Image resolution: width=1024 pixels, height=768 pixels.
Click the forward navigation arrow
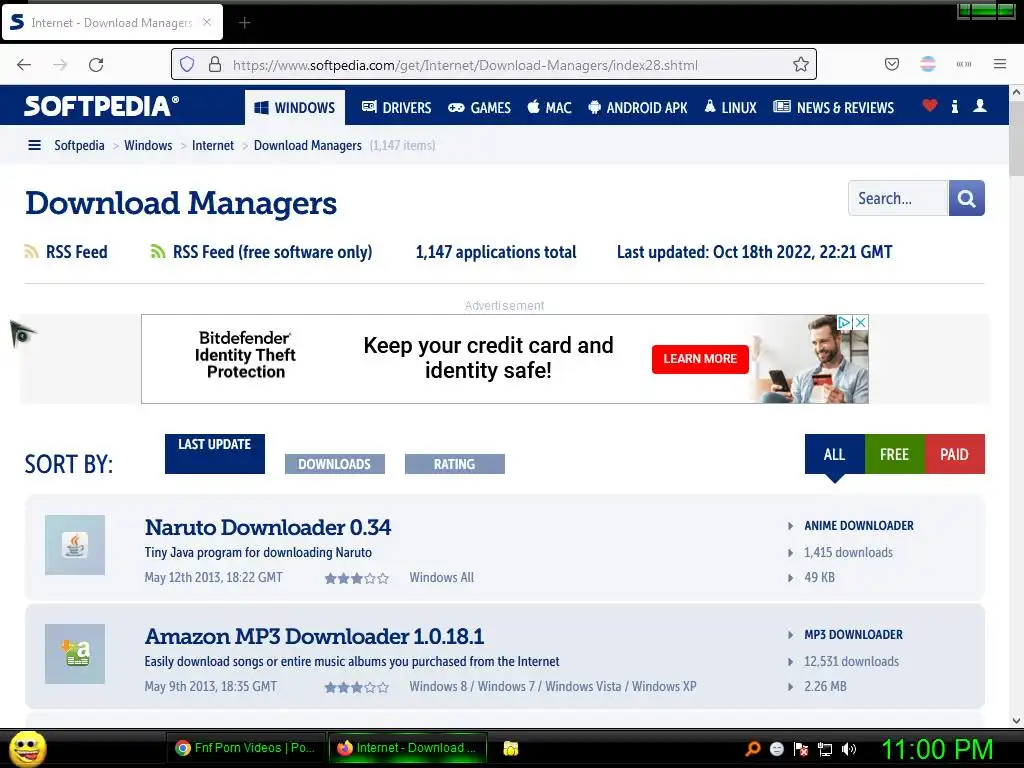(60, 65)
